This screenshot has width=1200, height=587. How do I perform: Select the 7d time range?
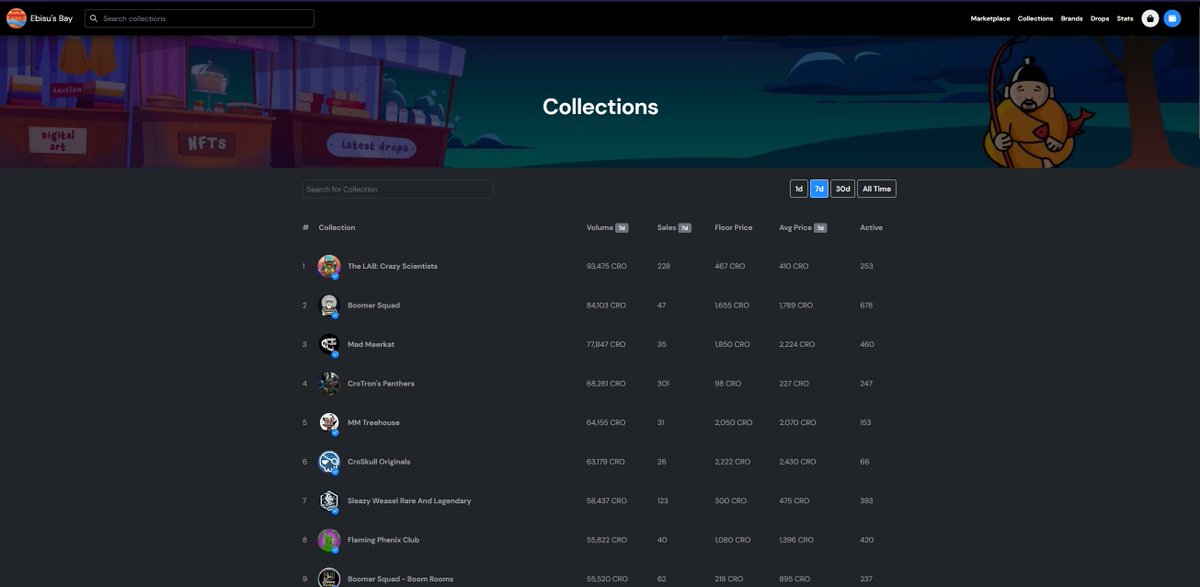pos(819,188)
